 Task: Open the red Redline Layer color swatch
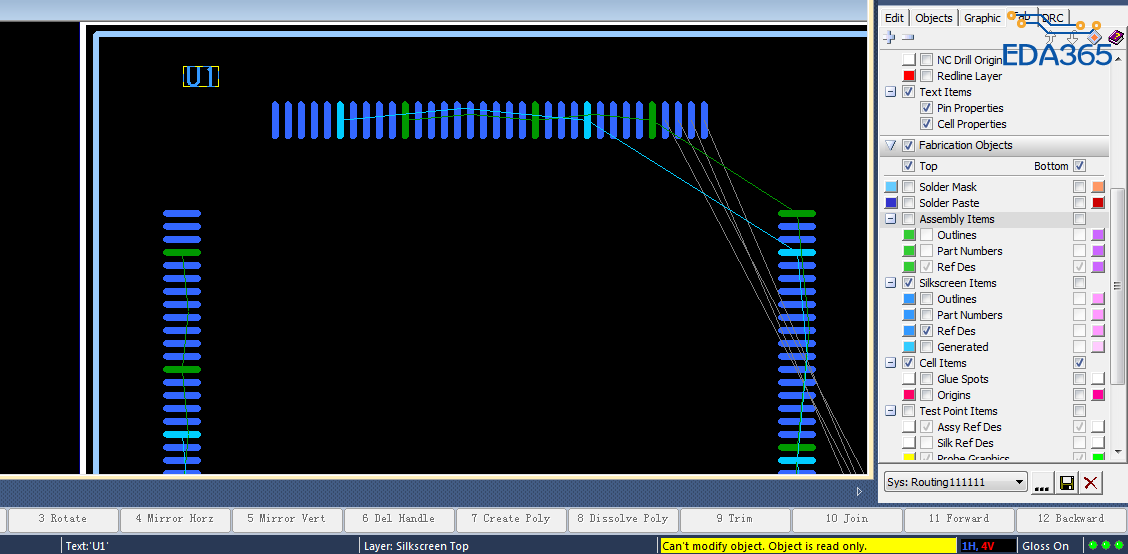tap(909, 76)
